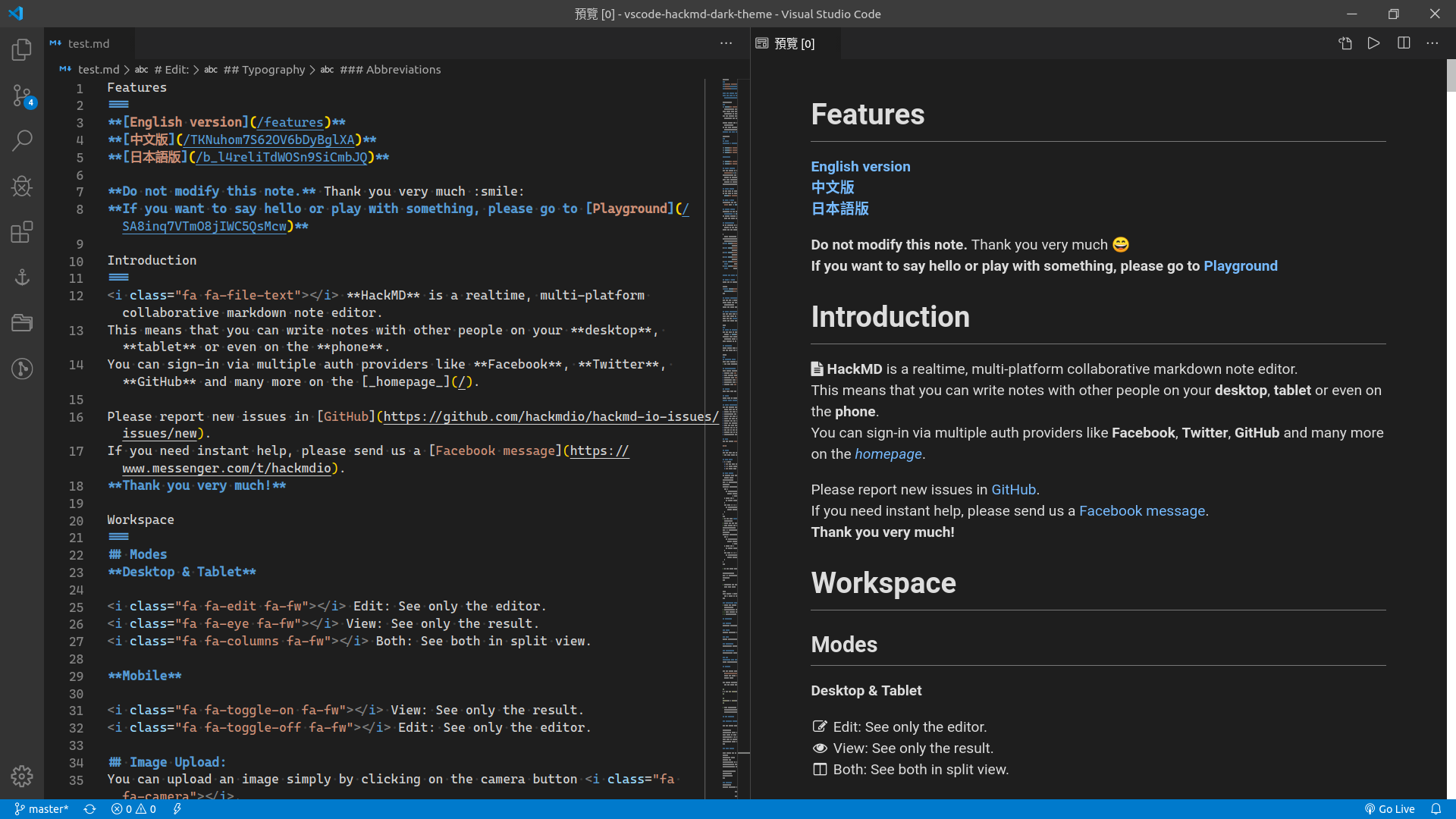Open the anchor icon view in activity bar
The image size is (1456, 819).
tap(22, 277)
